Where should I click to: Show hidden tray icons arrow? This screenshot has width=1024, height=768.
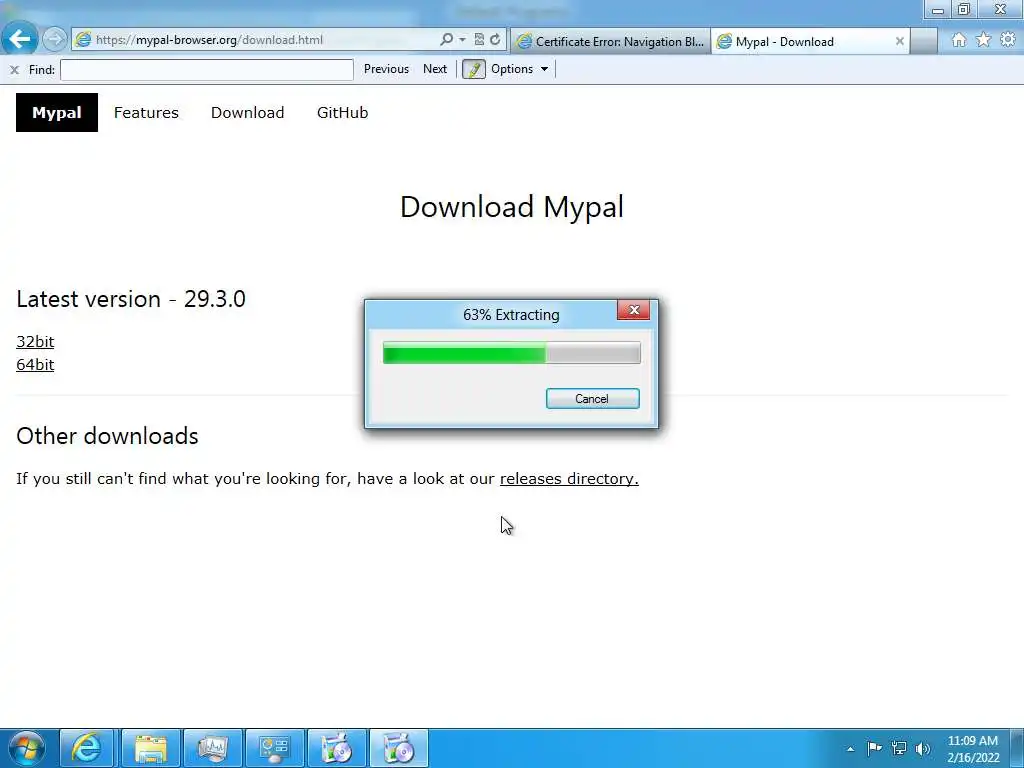(850, 749)
